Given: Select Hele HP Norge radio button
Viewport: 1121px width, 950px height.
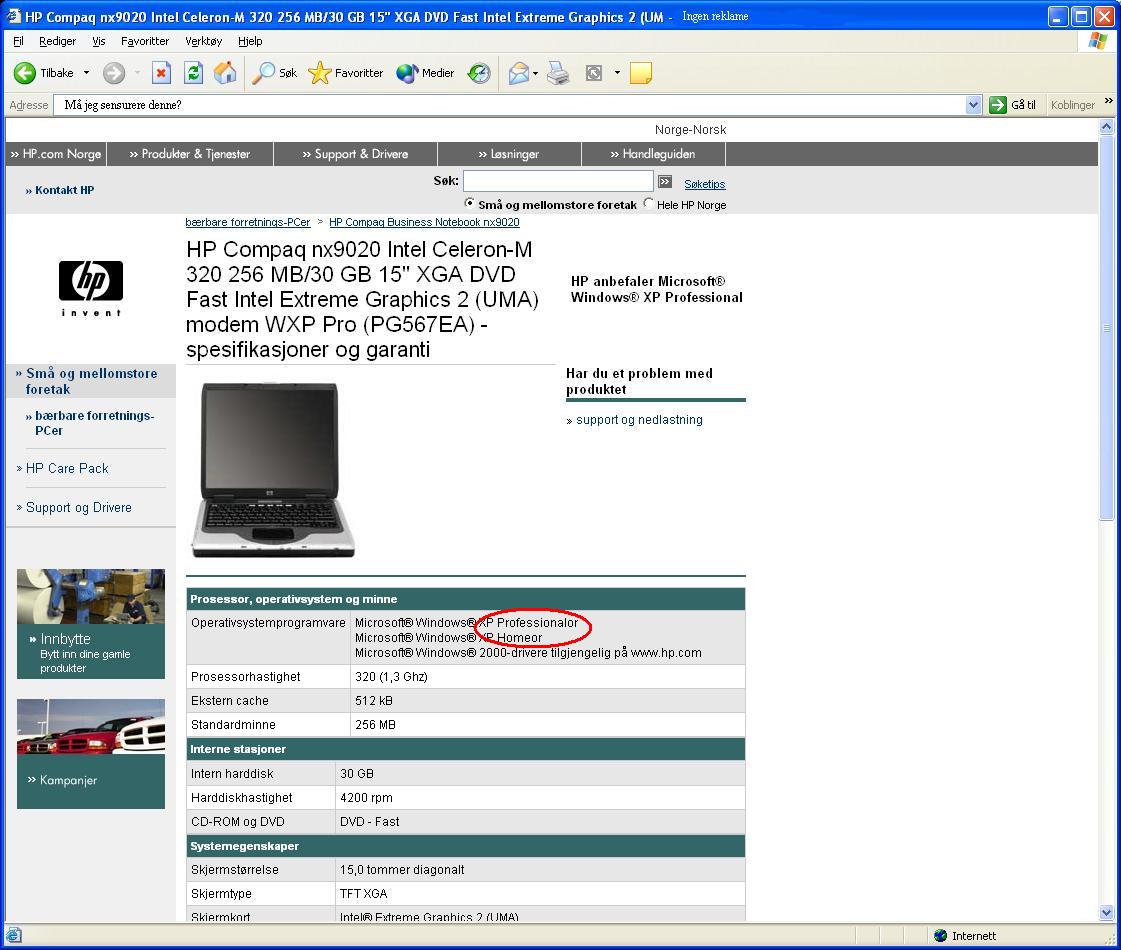Looking at the screenshot, I should click(648, 203).
